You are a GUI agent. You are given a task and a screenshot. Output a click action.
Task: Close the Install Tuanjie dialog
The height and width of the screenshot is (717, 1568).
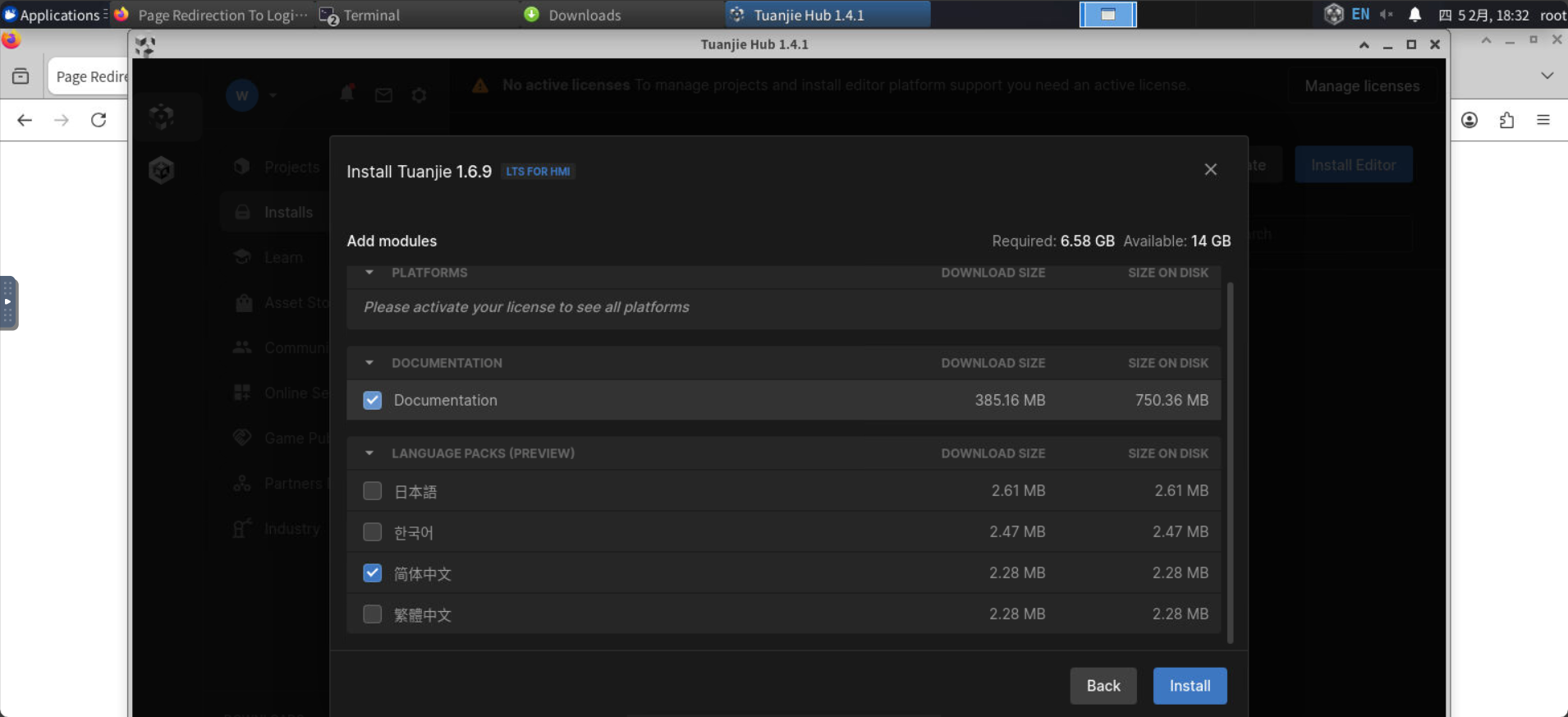click(1211, 169)
